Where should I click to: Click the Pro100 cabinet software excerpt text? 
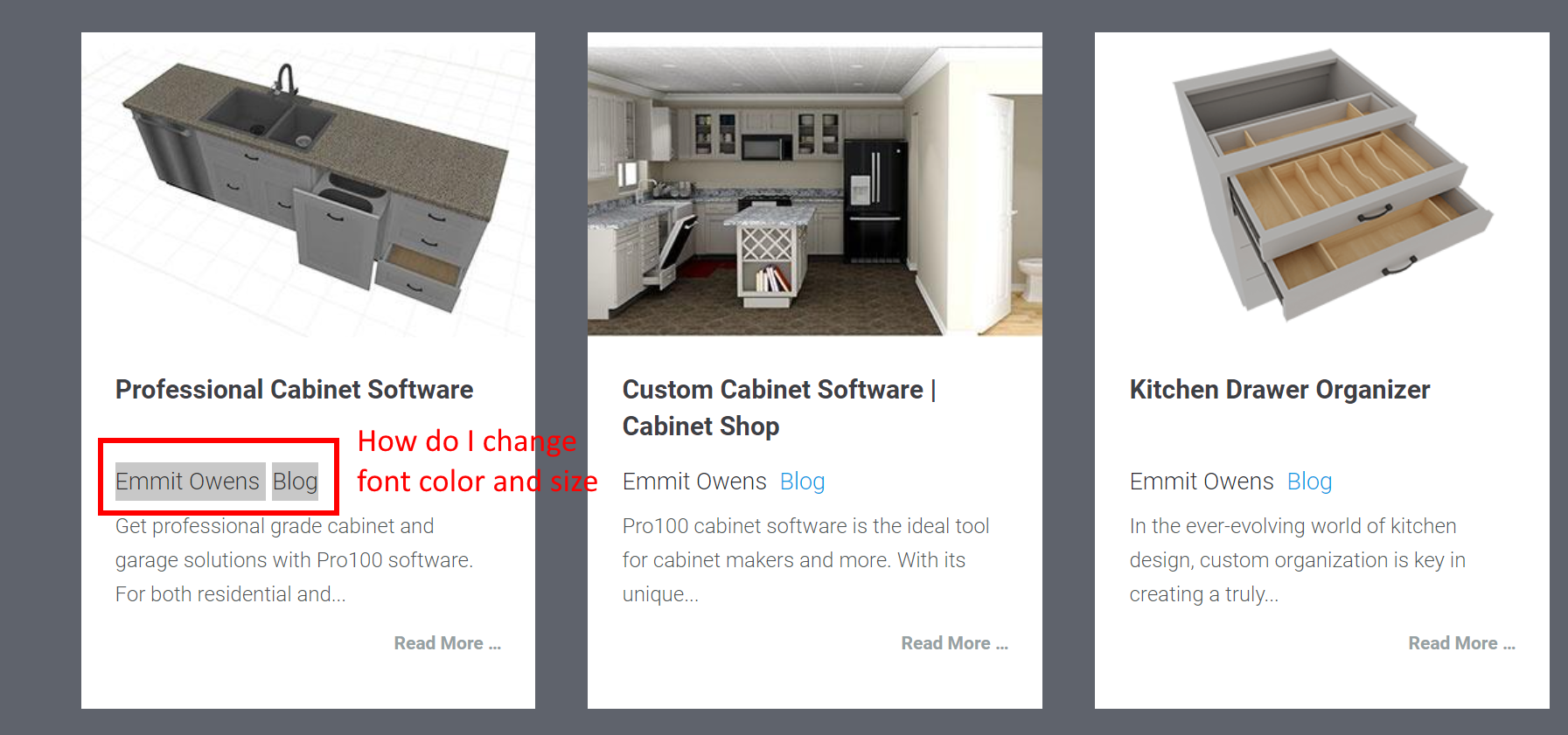point(805,560)
